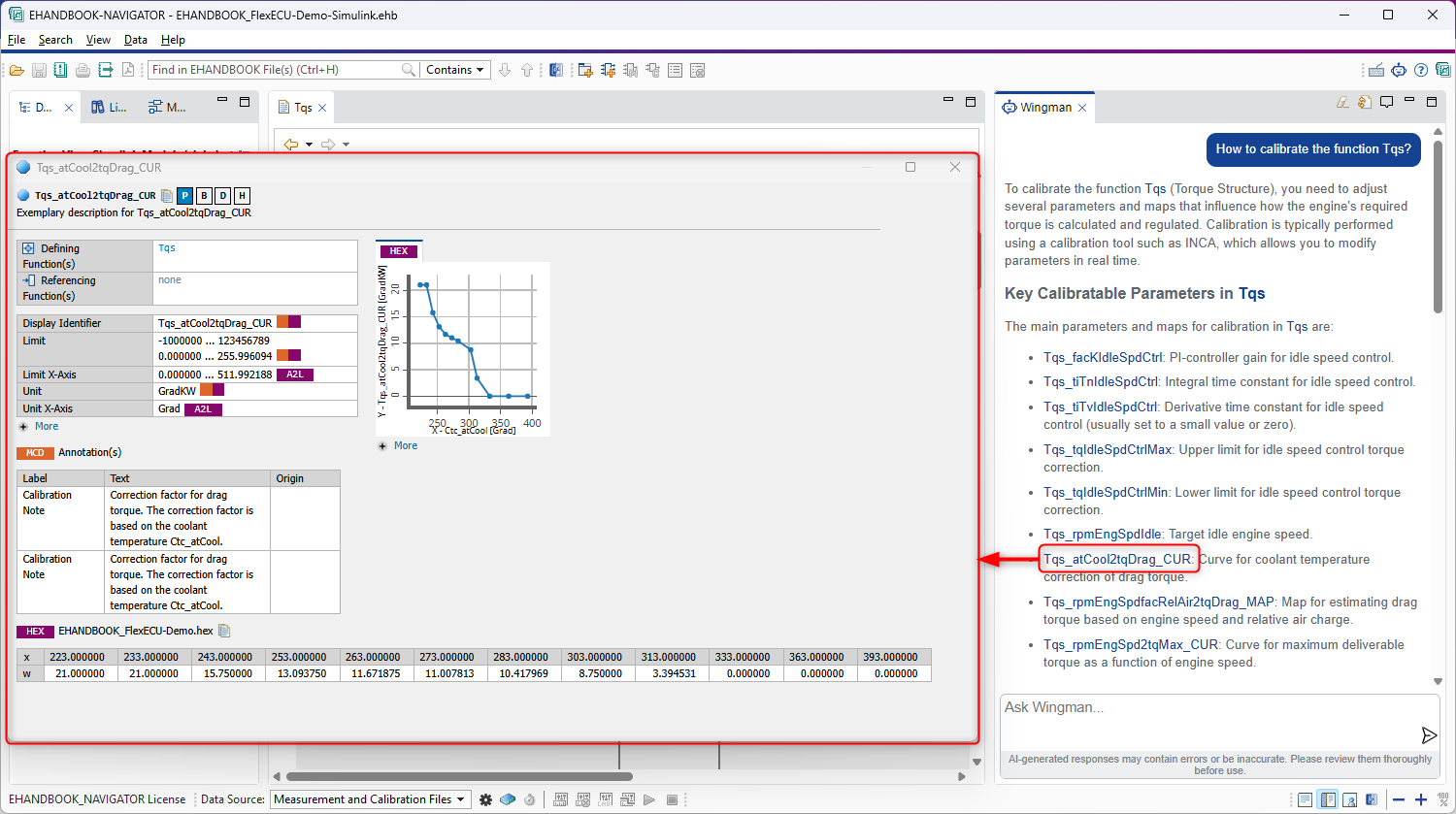
Task: Copy the Tqs_atCool2tqDrag_CUR label name icon
Action: pos(168,196)
